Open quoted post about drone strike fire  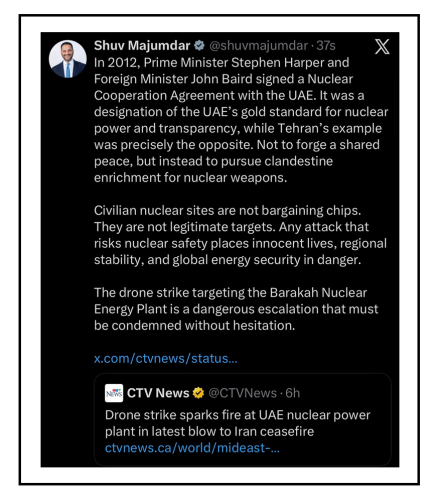point(243,419)
